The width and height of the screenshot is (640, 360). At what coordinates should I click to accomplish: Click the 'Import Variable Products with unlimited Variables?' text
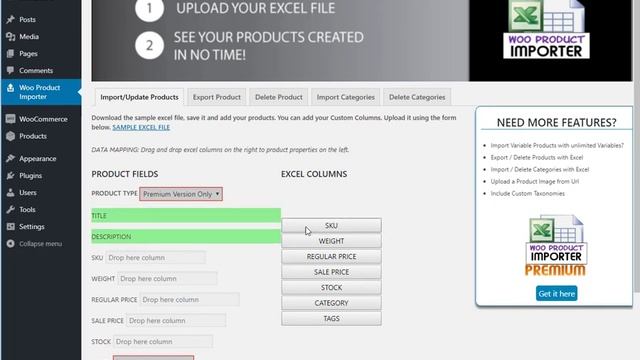pyautogui.click(x=557, y=145)
